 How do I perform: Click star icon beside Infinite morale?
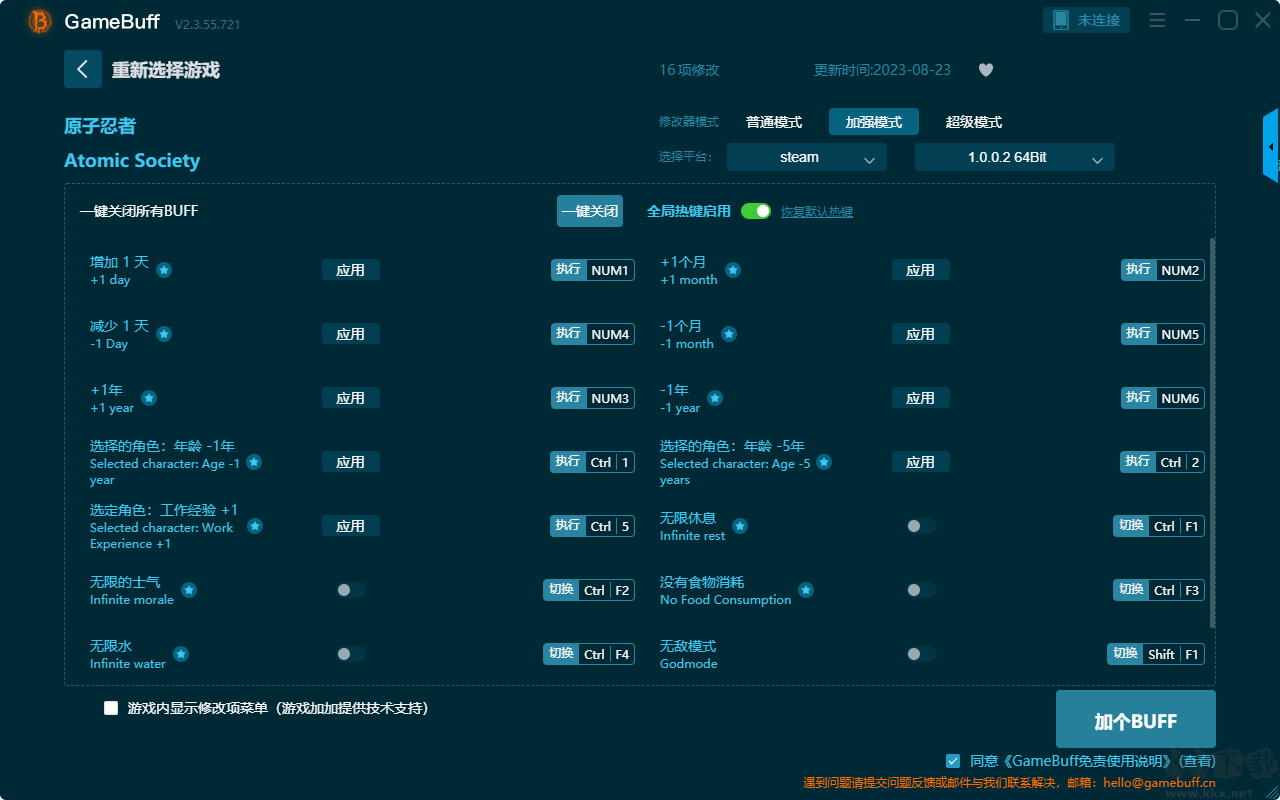189,590
